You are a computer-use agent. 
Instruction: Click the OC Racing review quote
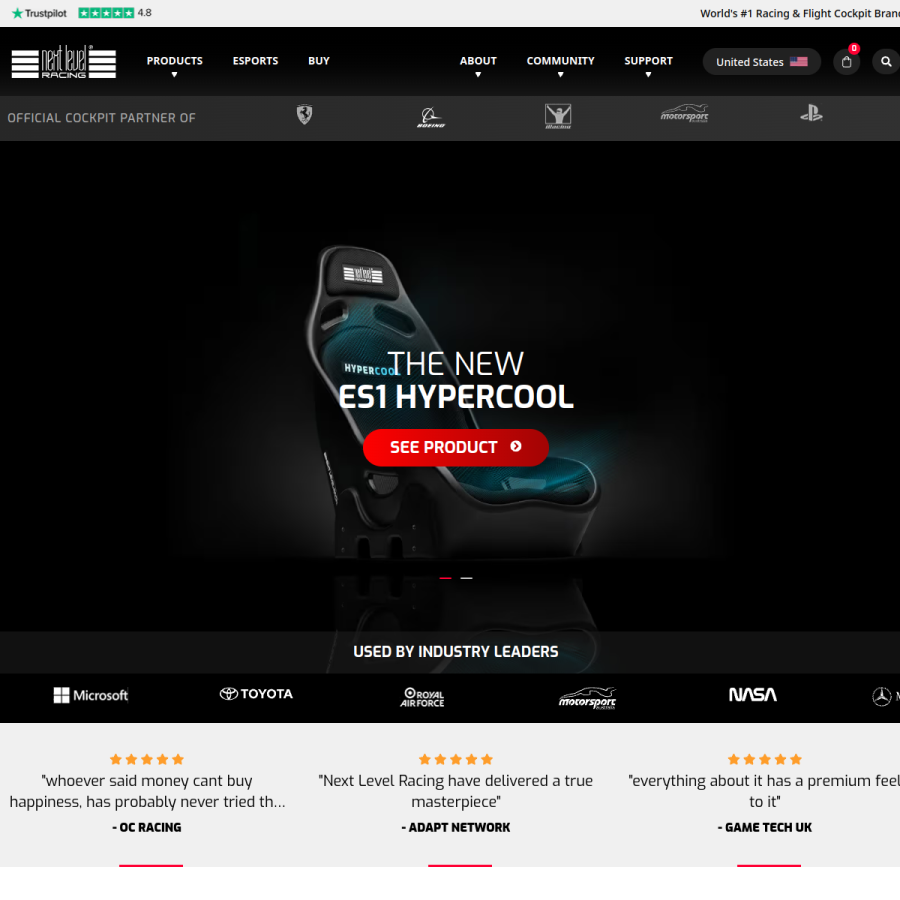coord(147,791)
